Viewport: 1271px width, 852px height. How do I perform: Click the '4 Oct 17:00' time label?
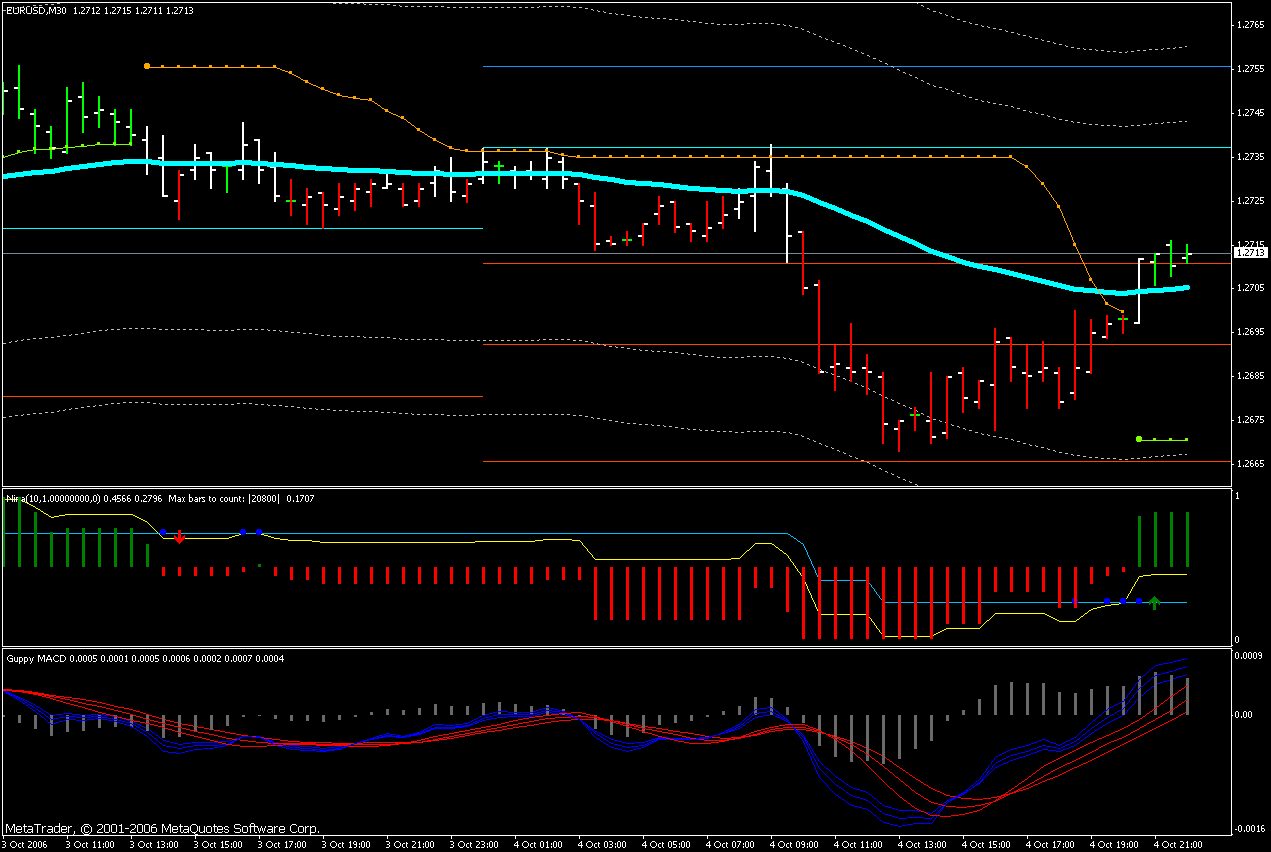pyautogui.click(x=1049, y=845)
